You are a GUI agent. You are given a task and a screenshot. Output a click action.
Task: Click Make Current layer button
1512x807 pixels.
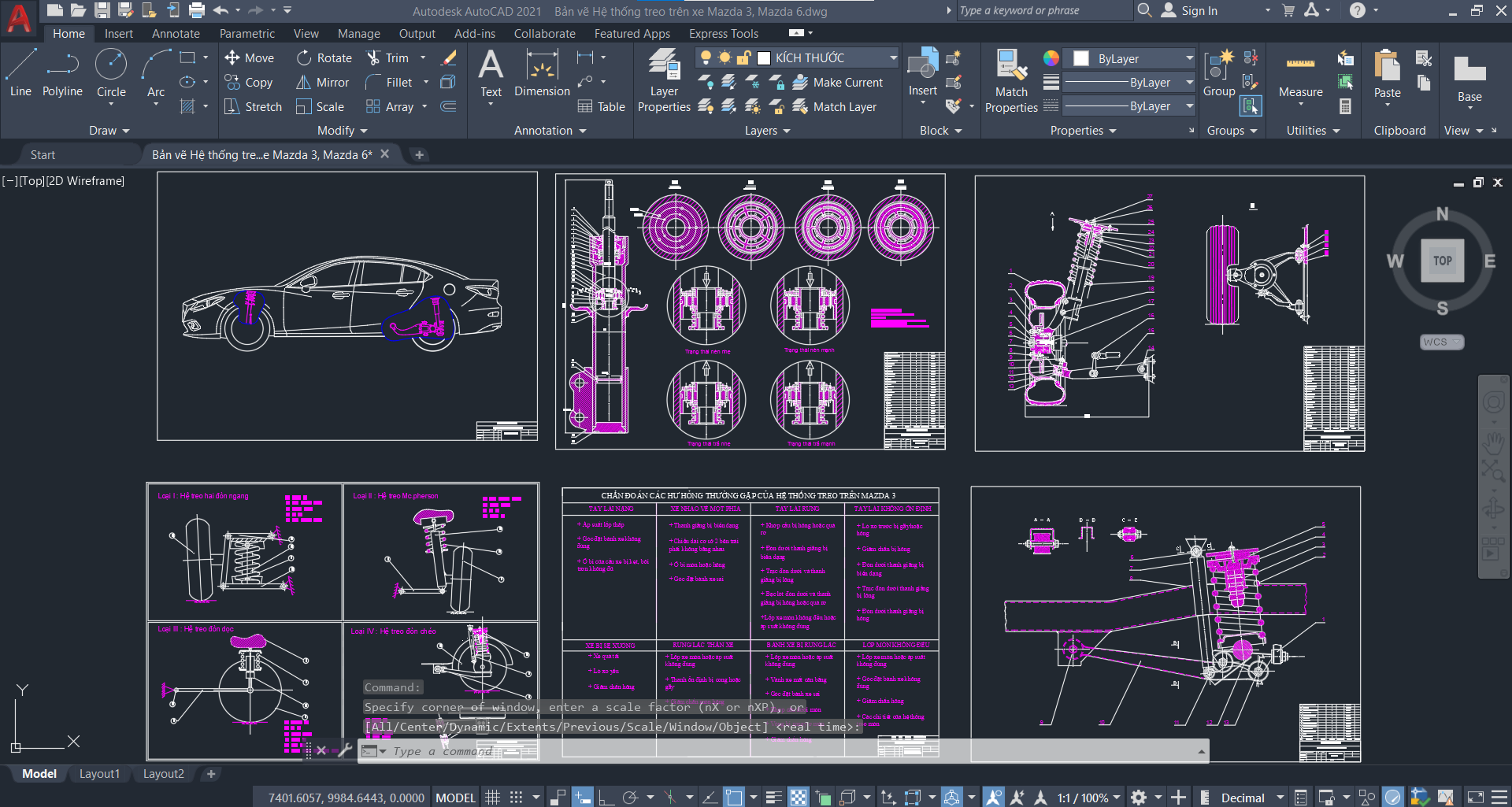(838, 82)
